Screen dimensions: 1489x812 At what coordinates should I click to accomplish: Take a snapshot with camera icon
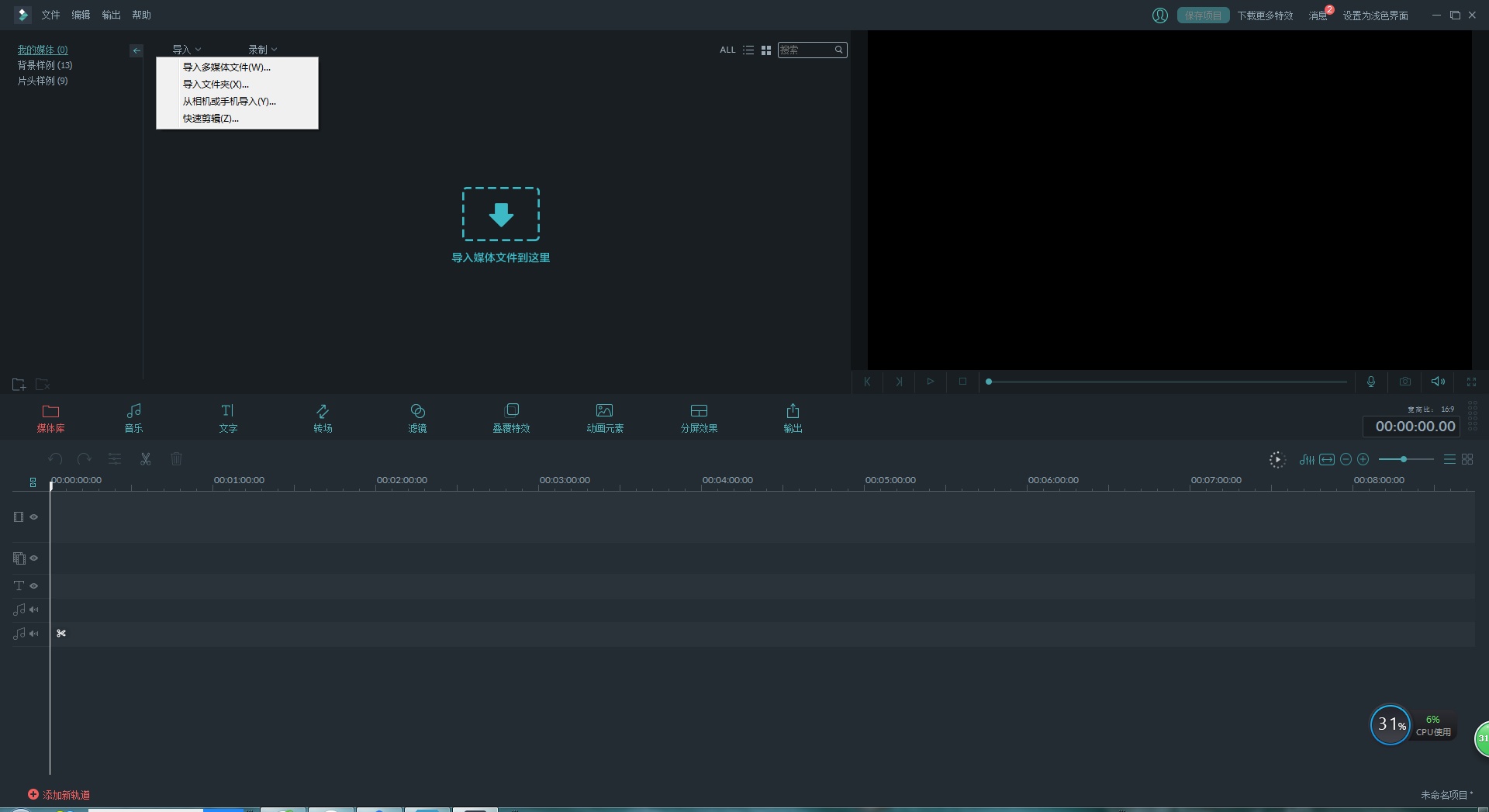pos(1404,382)
